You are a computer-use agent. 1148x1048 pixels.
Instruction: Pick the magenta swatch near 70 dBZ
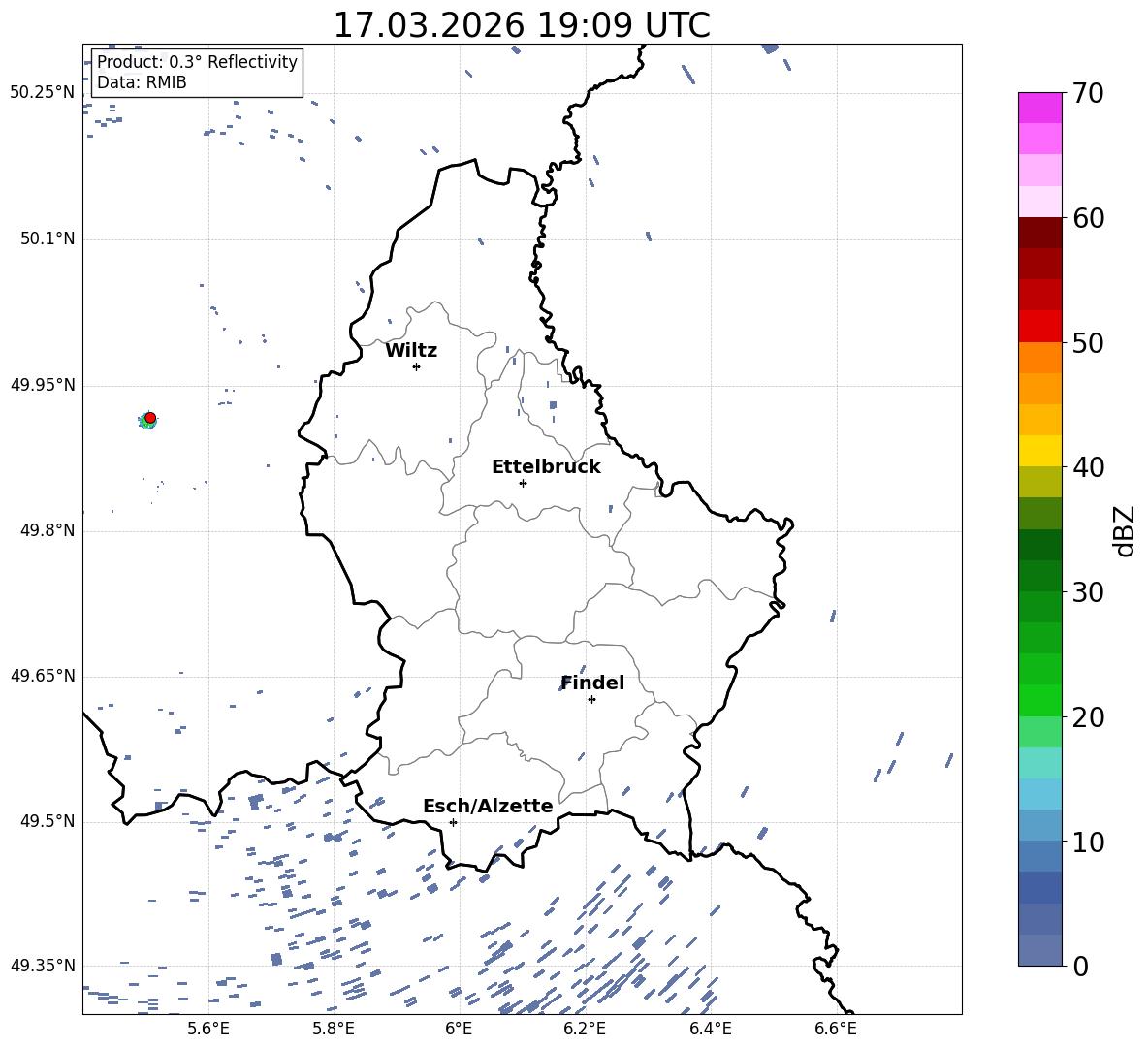pyautogui.click(x=1040, y=108)
